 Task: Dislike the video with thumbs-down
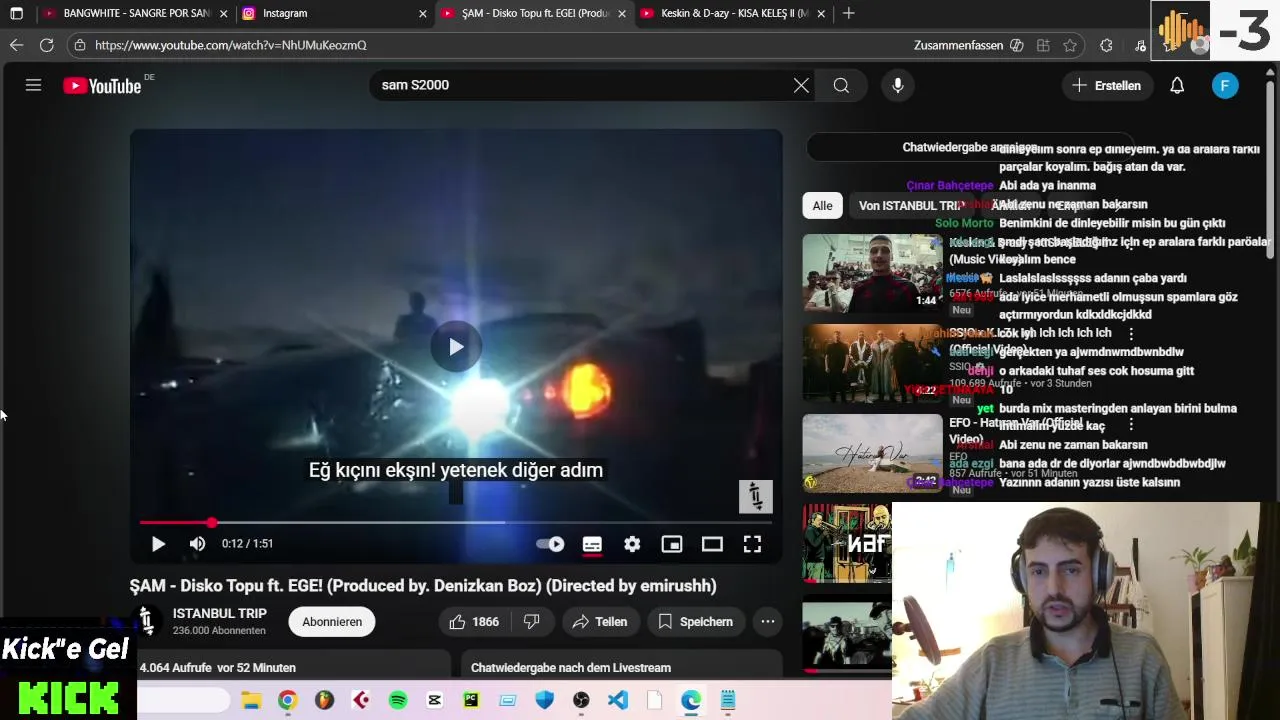[x=532, y=622]
